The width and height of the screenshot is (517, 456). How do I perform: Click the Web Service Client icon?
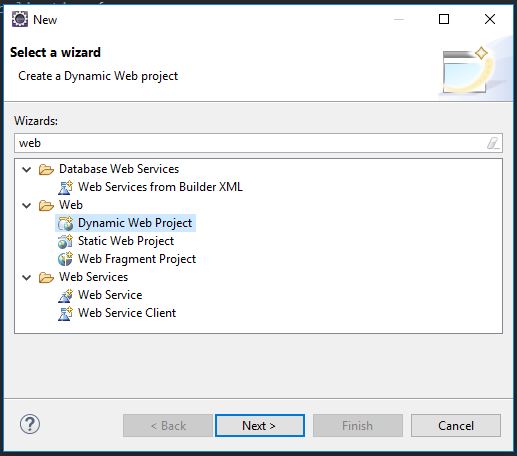[x=65, y=313]
